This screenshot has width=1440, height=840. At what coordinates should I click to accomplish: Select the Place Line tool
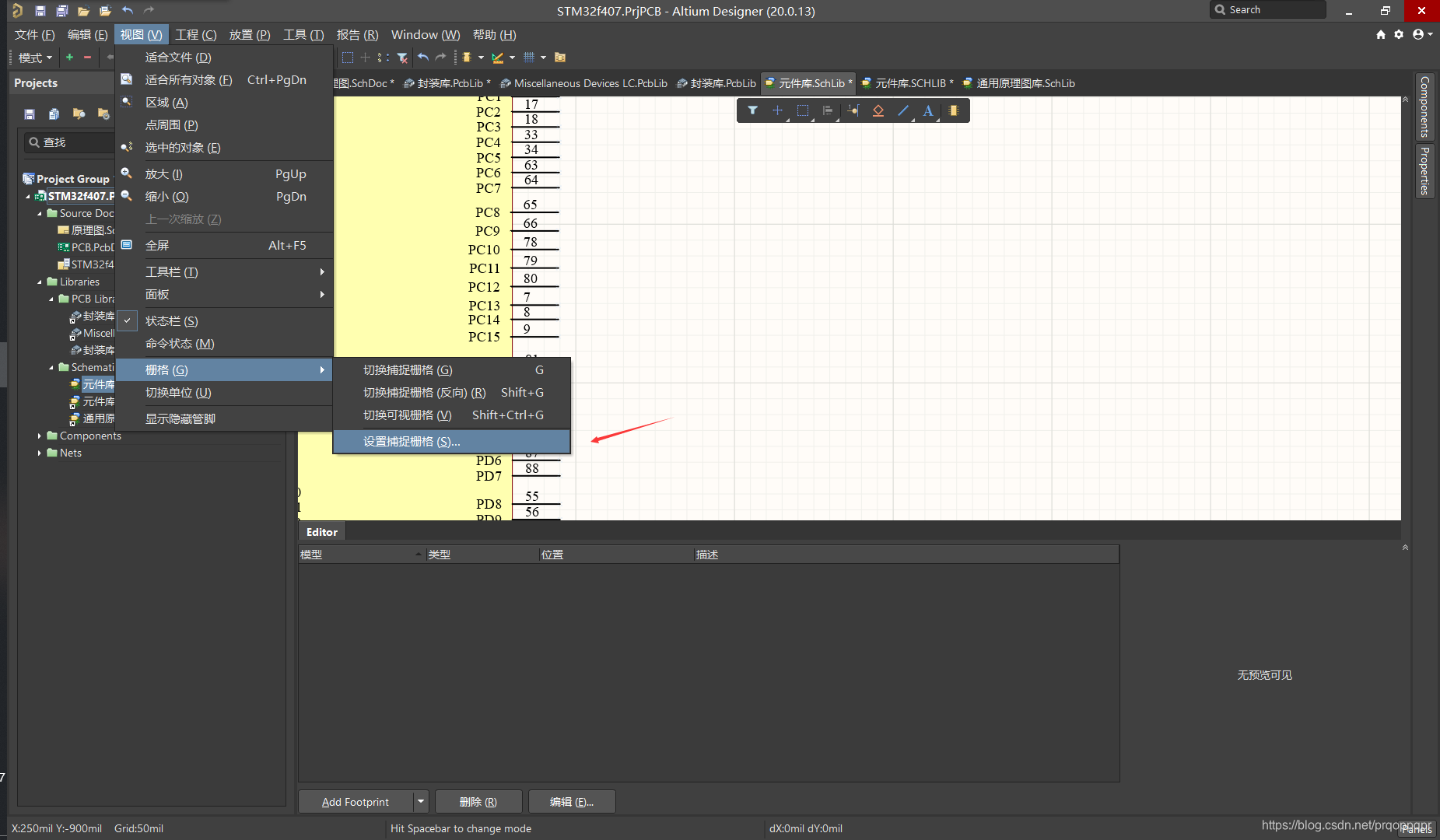903,110
